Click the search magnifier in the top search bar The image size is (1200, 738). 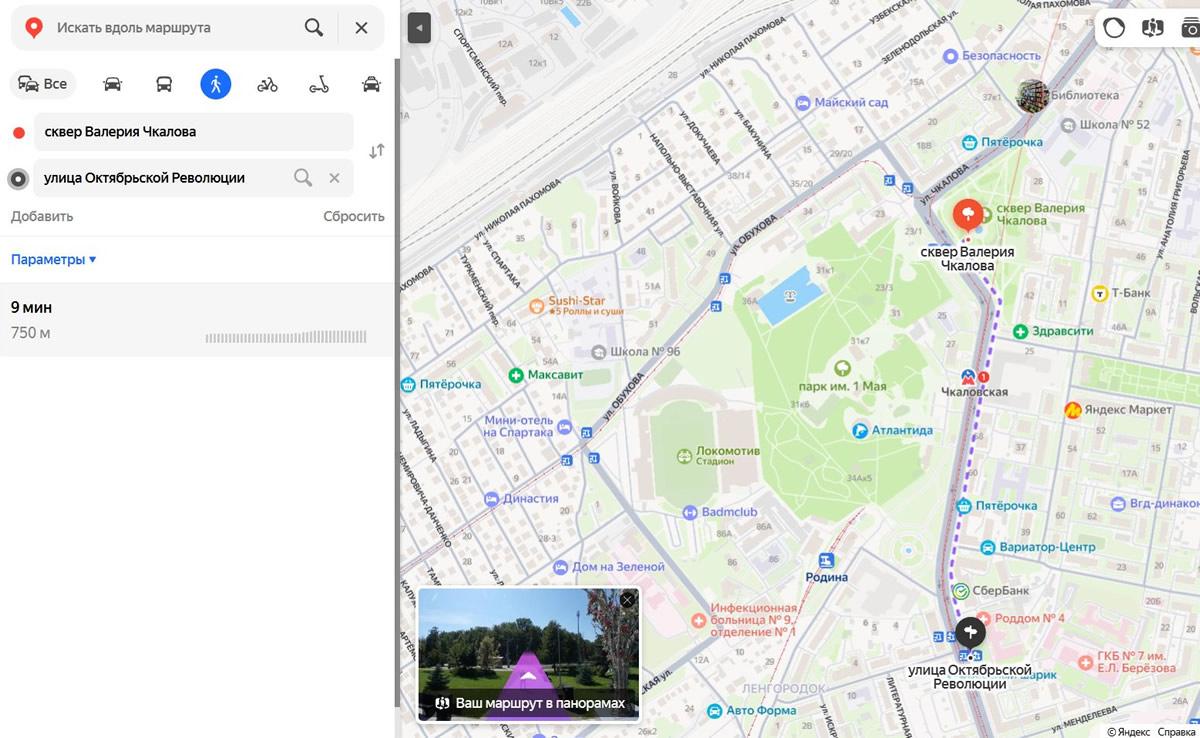coord(314,28)
